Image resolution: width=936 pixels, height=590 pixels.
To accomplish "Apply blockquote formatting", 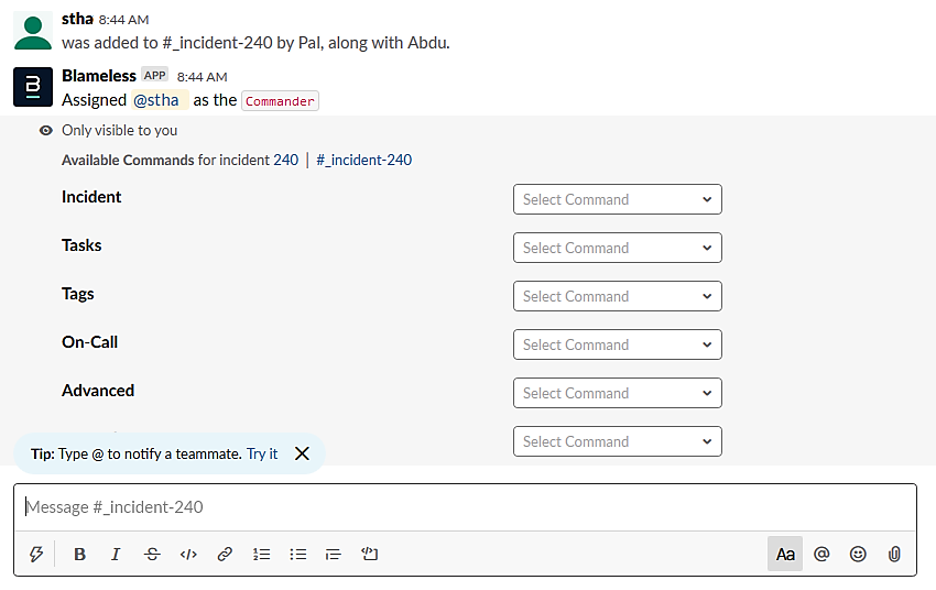I will coord(333,554).
